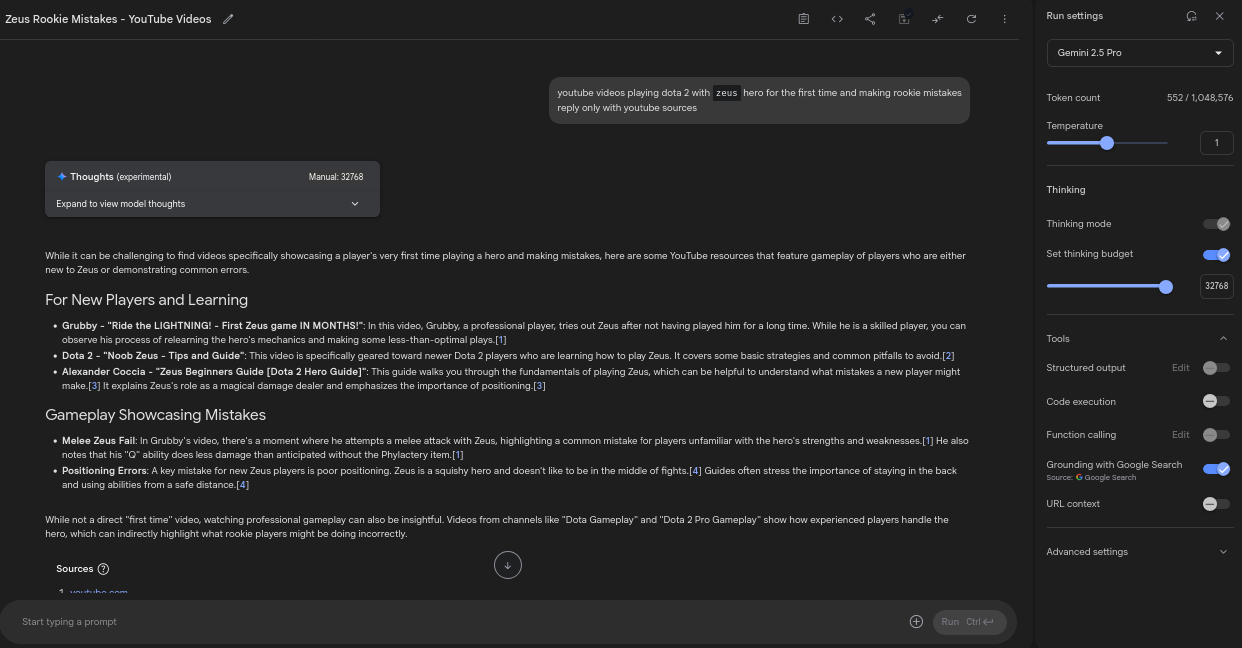Image resolution: width=1242 pixels, height=648 pixels.
Task: Click Dota 2 - Noob Zeus bold title
Action: tap(153, 356)
